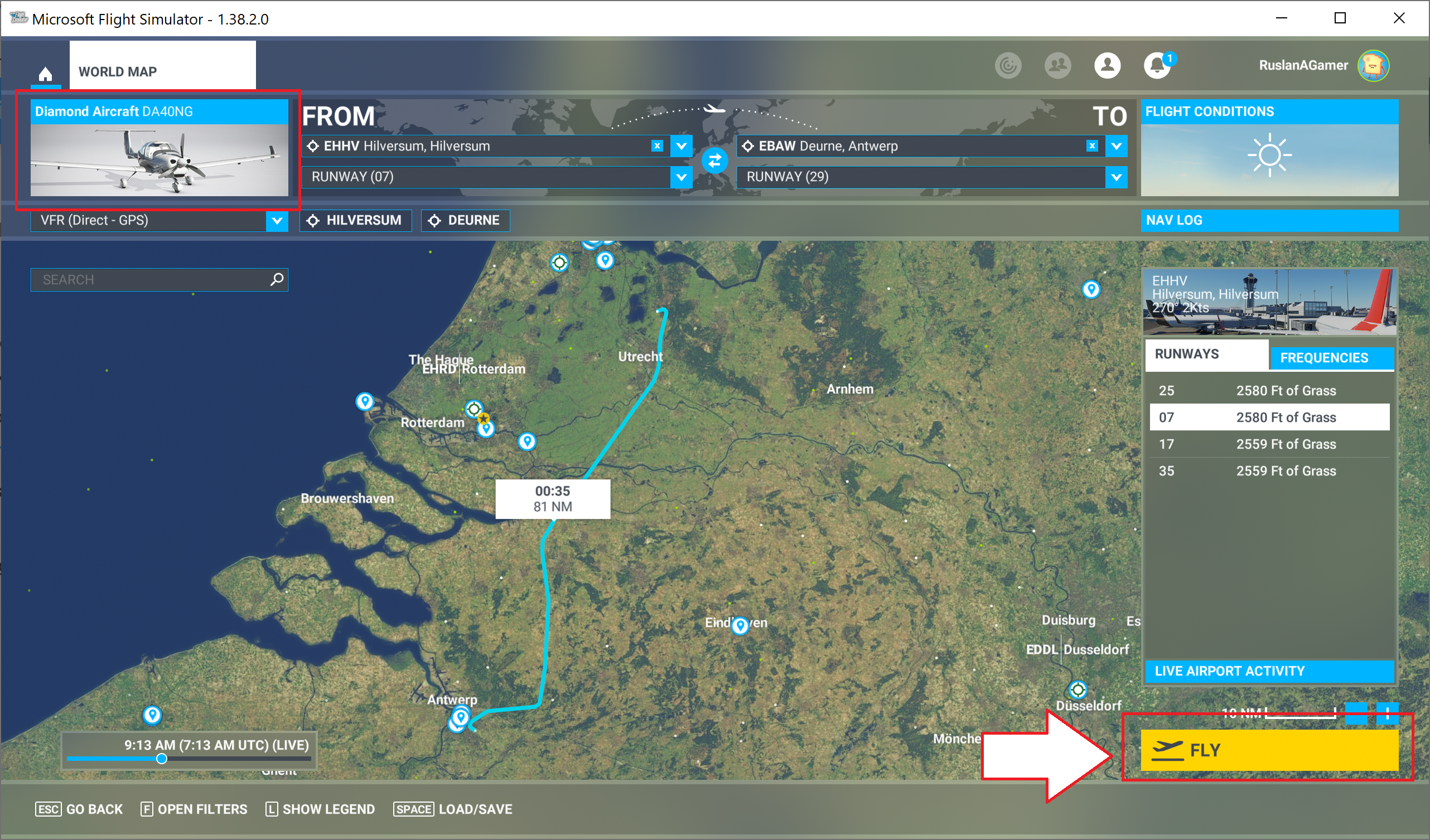Click GO BACK at bottom bar
Viewport: 1430px width, 840px height.
pos(79,809)
